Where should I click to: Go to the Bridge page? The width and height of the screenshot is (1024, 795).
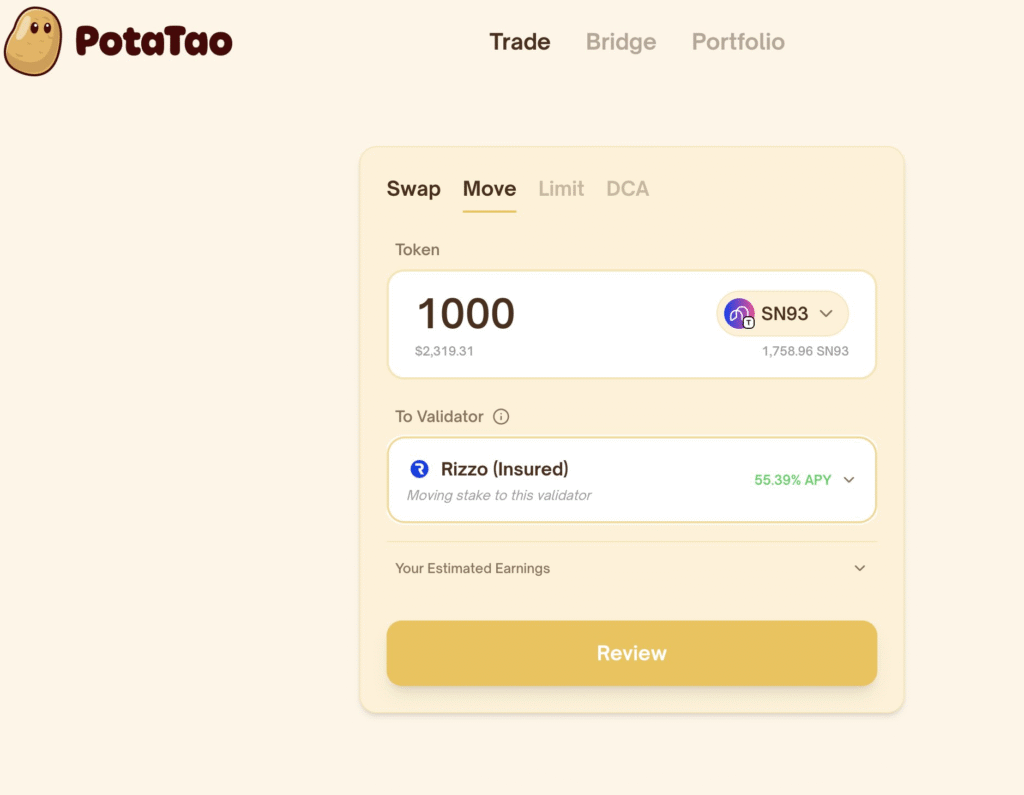click(x=621, y=42)
